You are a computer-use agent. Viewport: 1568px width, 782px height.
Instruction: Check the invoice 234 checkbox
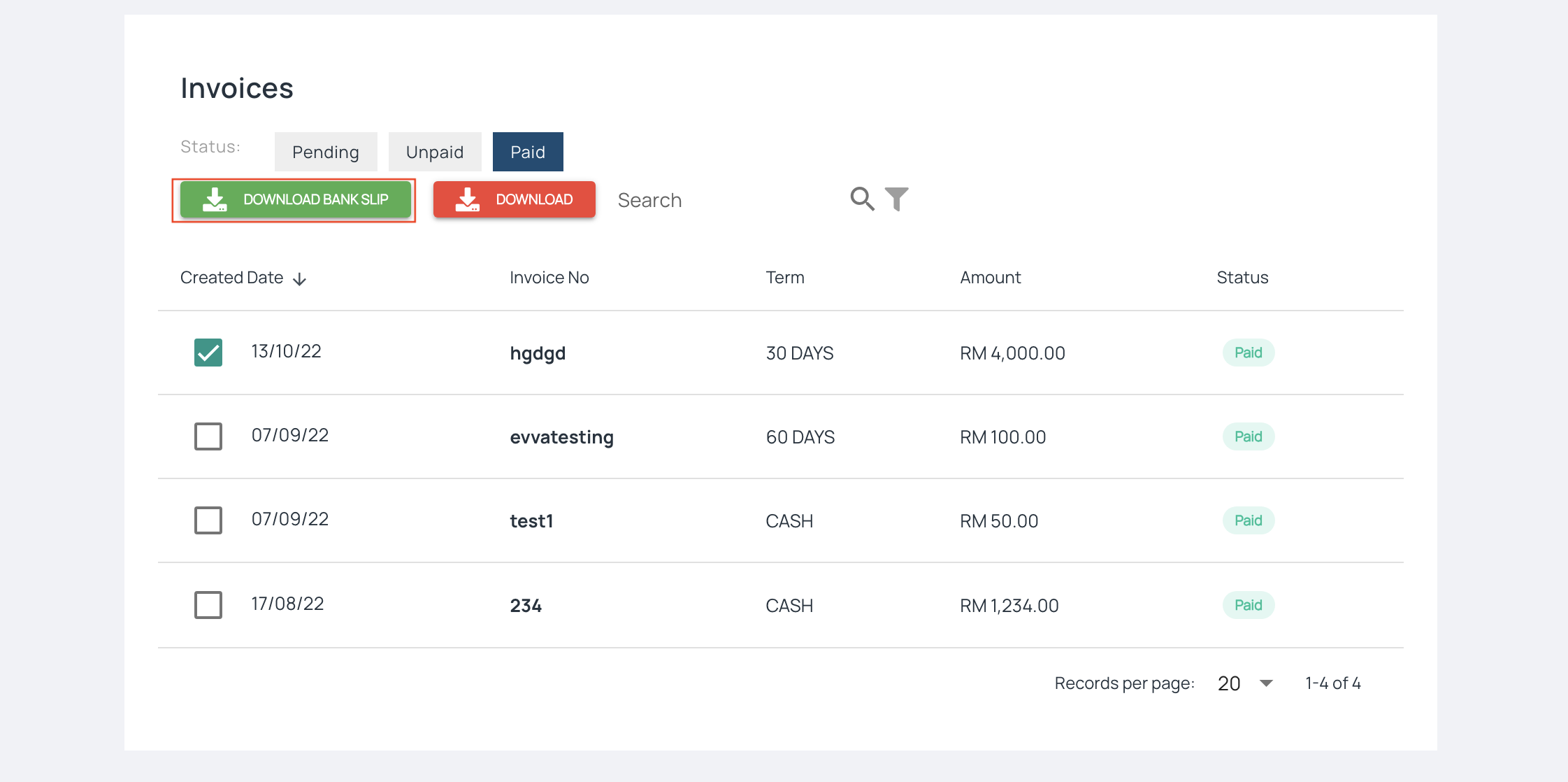coord(208,605)
